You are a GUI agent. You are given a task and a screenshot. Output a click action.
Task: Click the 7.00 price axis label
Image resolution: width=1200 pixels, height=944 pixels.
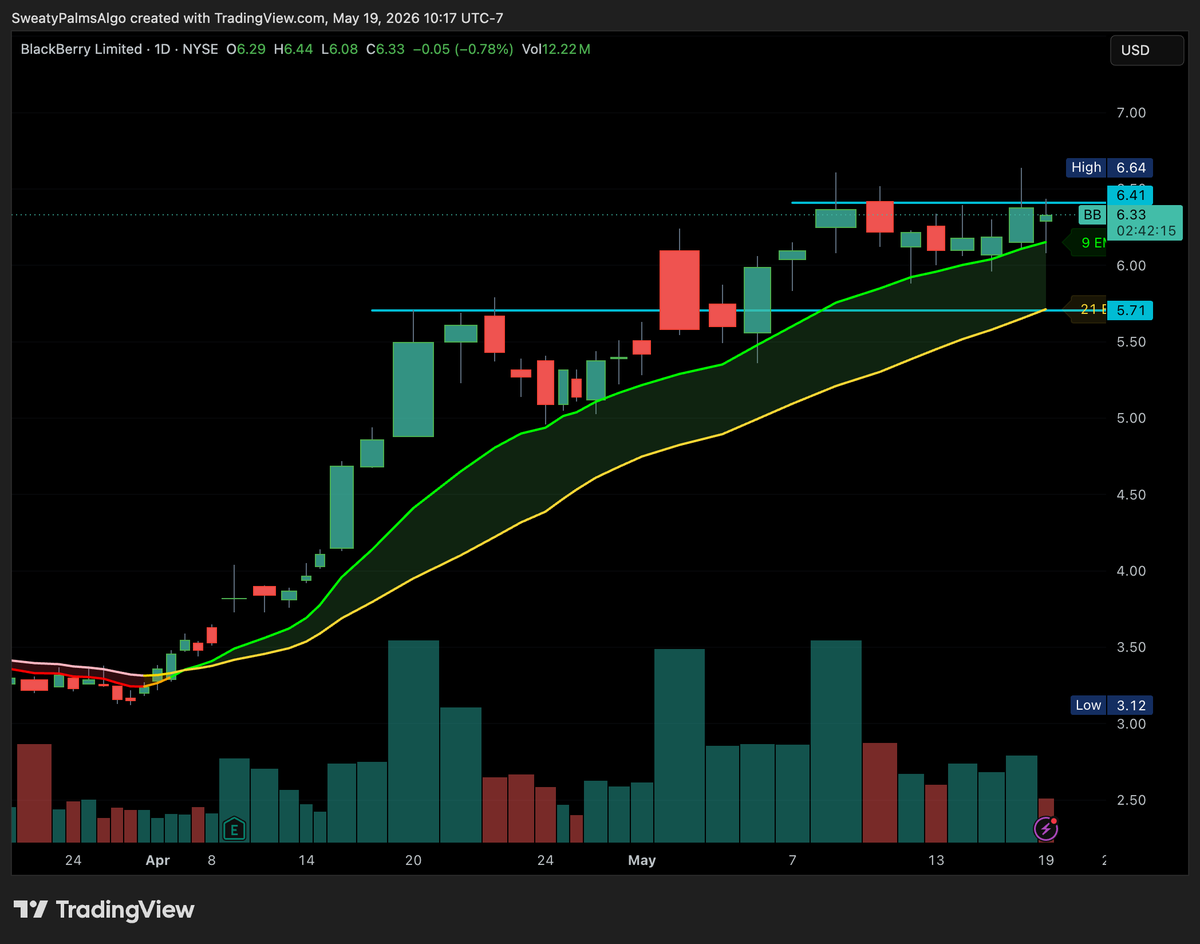tap(1131, 113)
